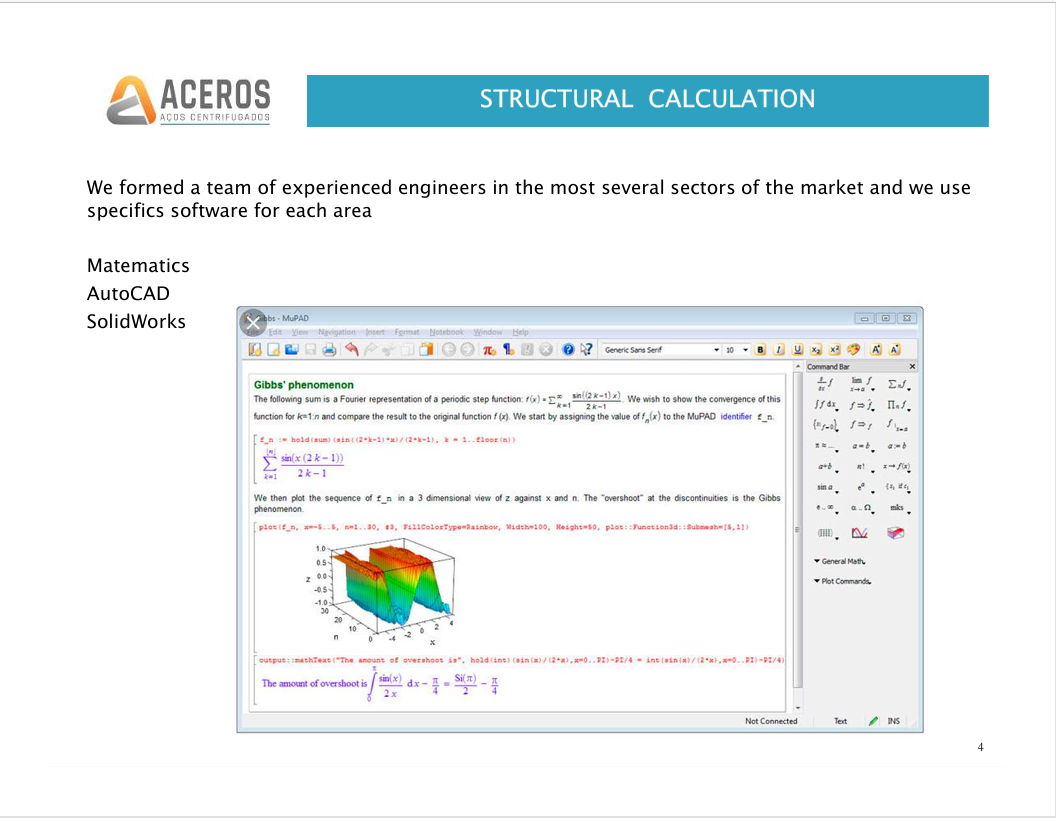Viewport: 1056px width, 818px height.
Task: Click the red Undo arrow icon
Action: coord(352,349)
